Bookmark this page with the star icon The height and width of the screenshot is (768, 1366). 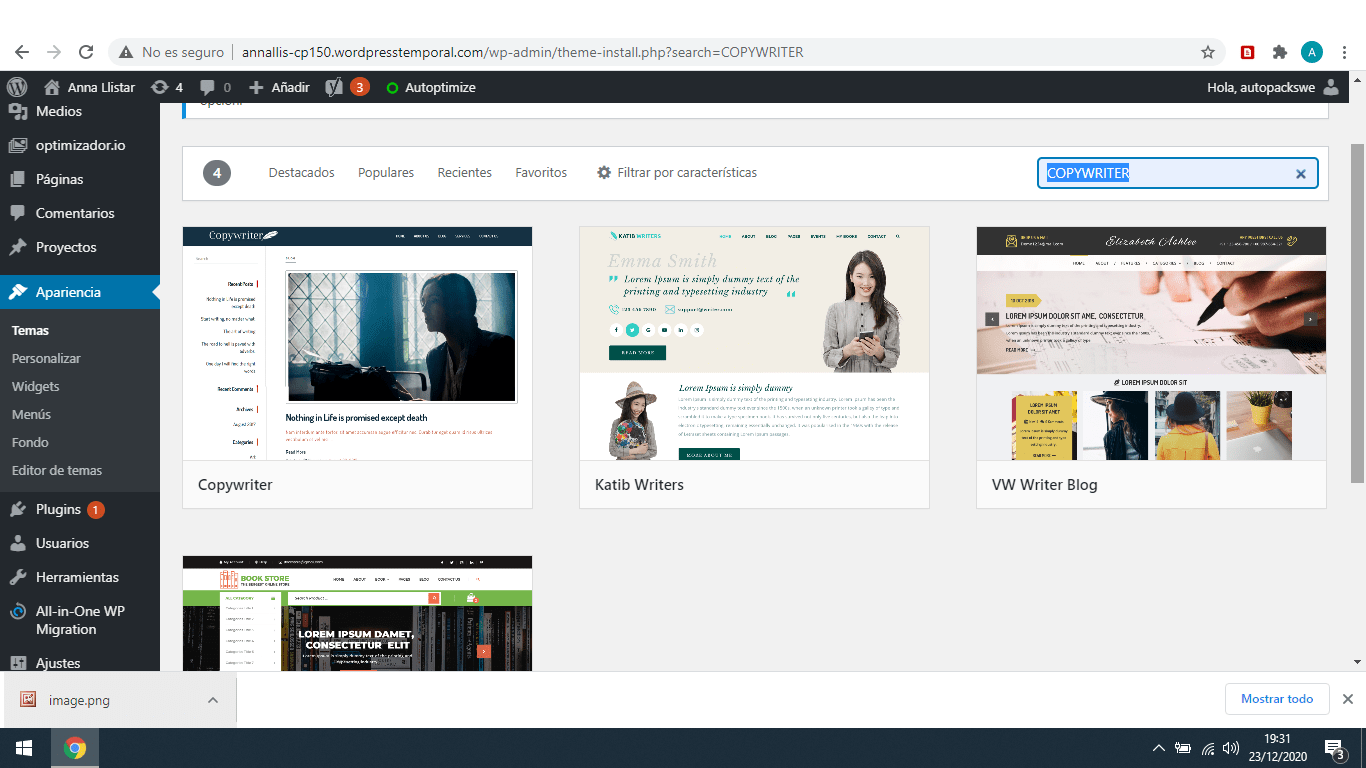(1208, 52)
